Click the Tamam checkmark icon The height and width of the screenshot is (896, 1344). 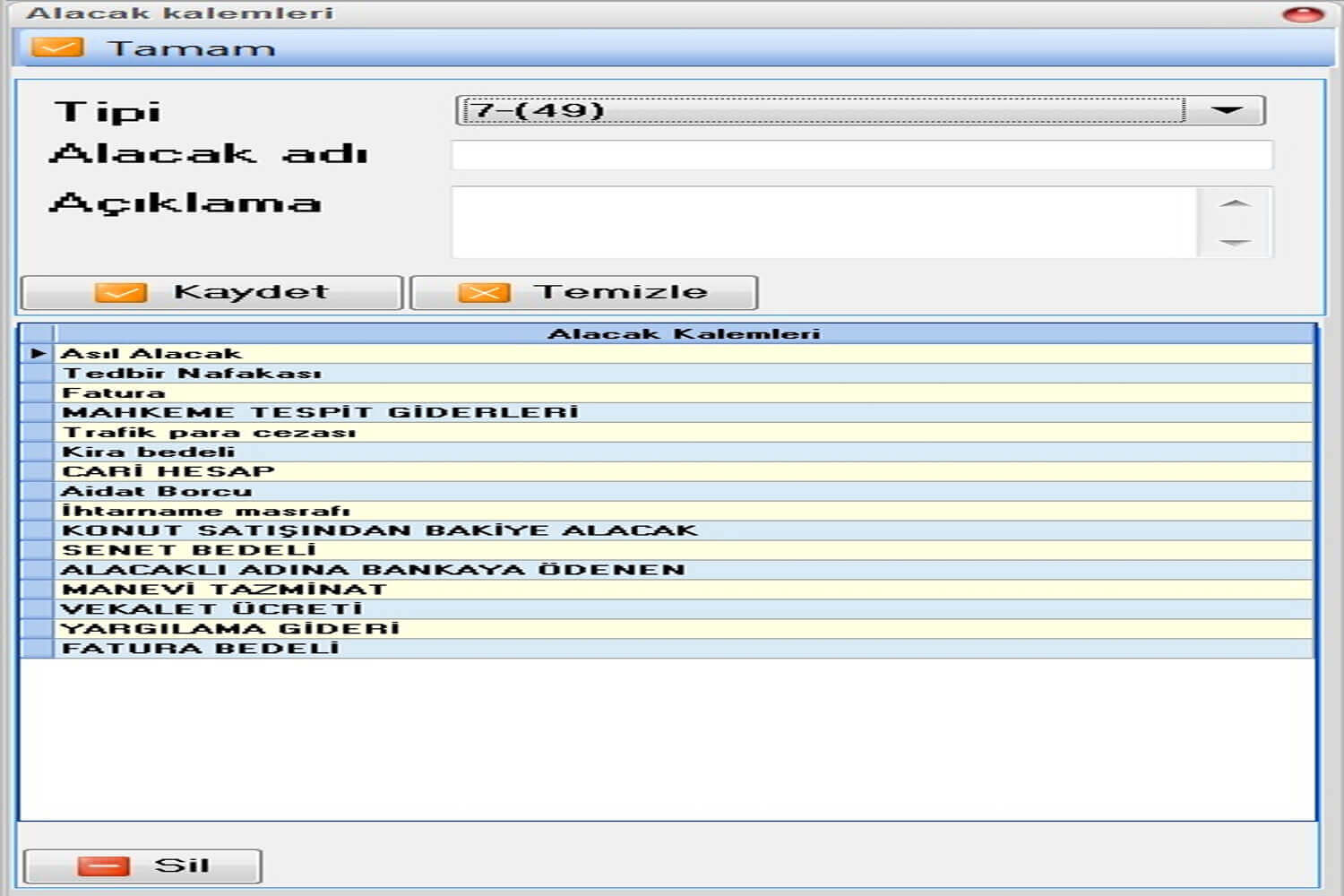[x=57, y=47]
